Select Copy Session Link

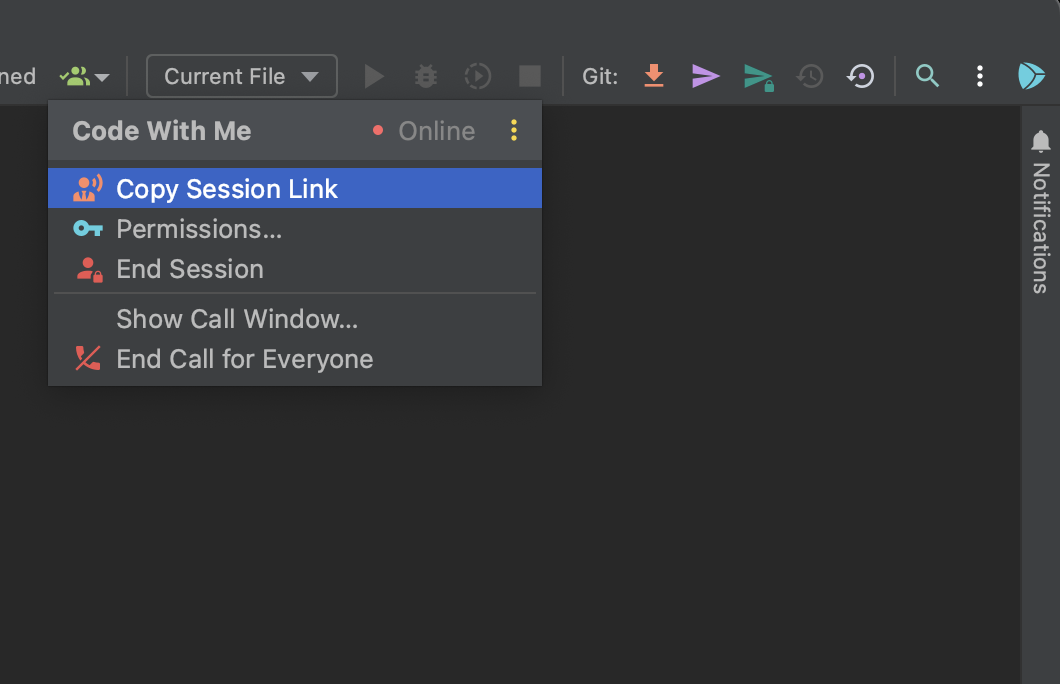(x=295, y=189)
